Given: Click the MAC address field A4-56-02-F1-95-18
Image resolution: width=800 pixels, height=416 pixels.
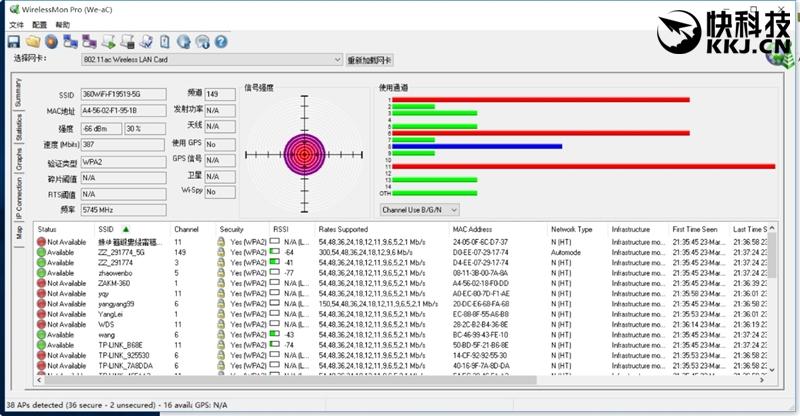Looking at the screenshot, I should coord(123,111).
